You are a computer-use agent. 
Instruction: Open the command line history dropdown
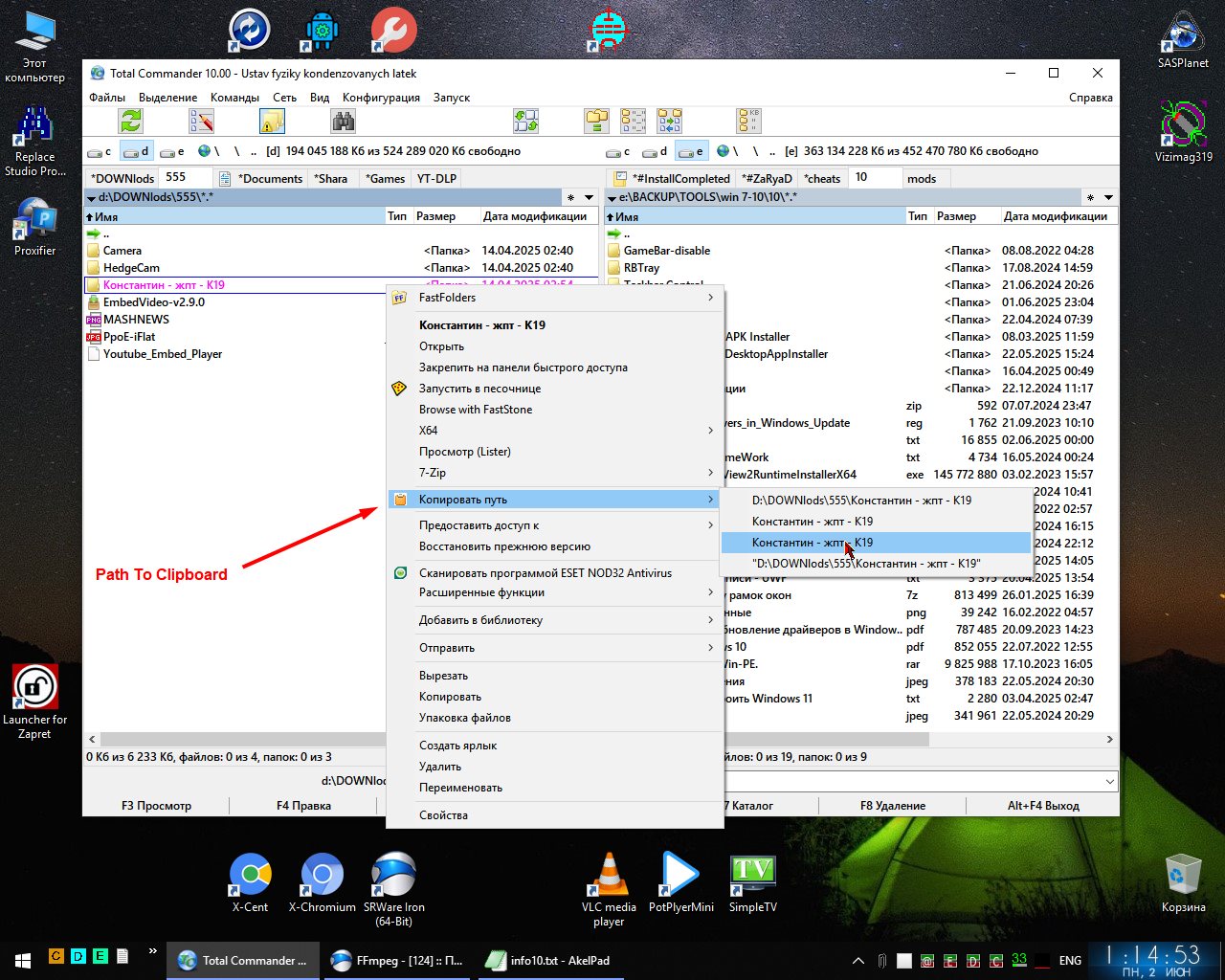pyautogui.click(x=1109, y=781)
